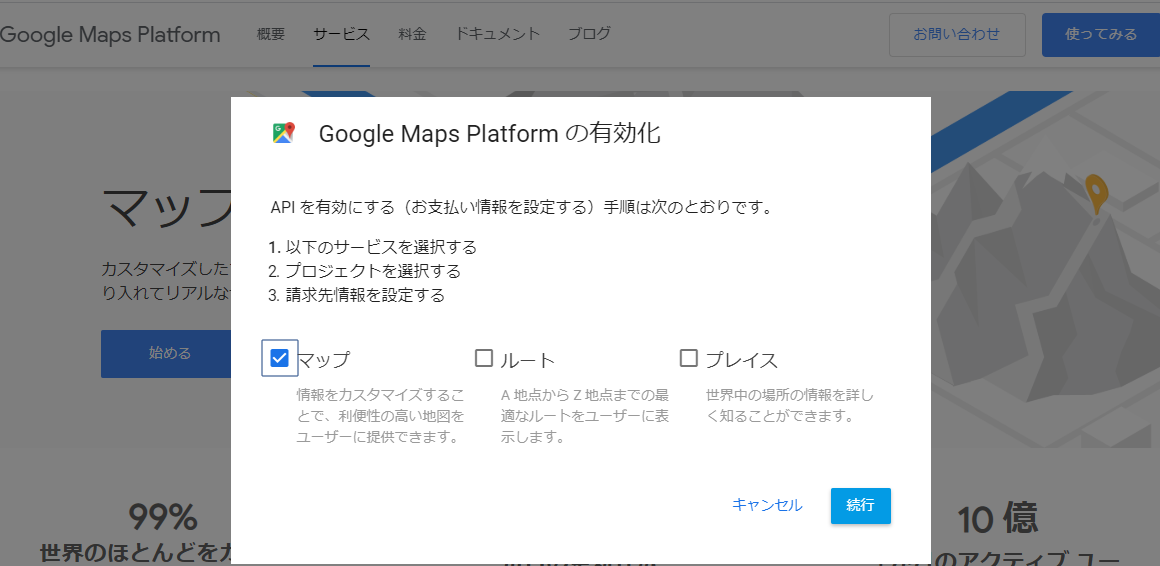Click the 99% statistic text
This screenshot has height=566, width=1160.
(x=163, y=517)
